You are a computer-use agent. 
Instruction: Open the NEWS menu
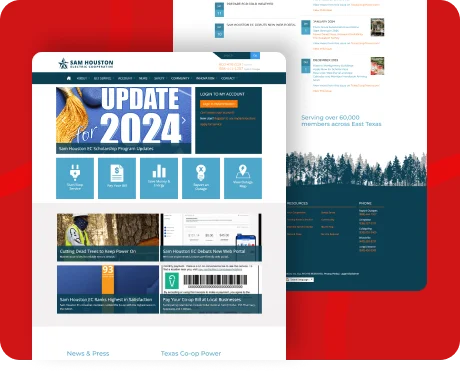point(143,78)
